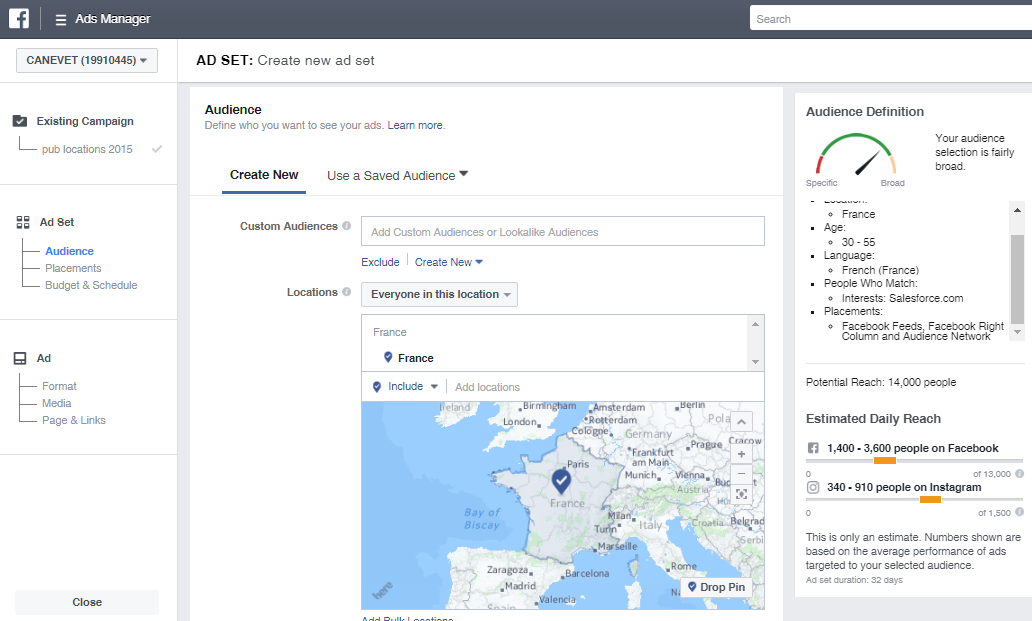Click the info icon beside Locations
Viewport: 1032px width, 621px height.
(346, 291)
